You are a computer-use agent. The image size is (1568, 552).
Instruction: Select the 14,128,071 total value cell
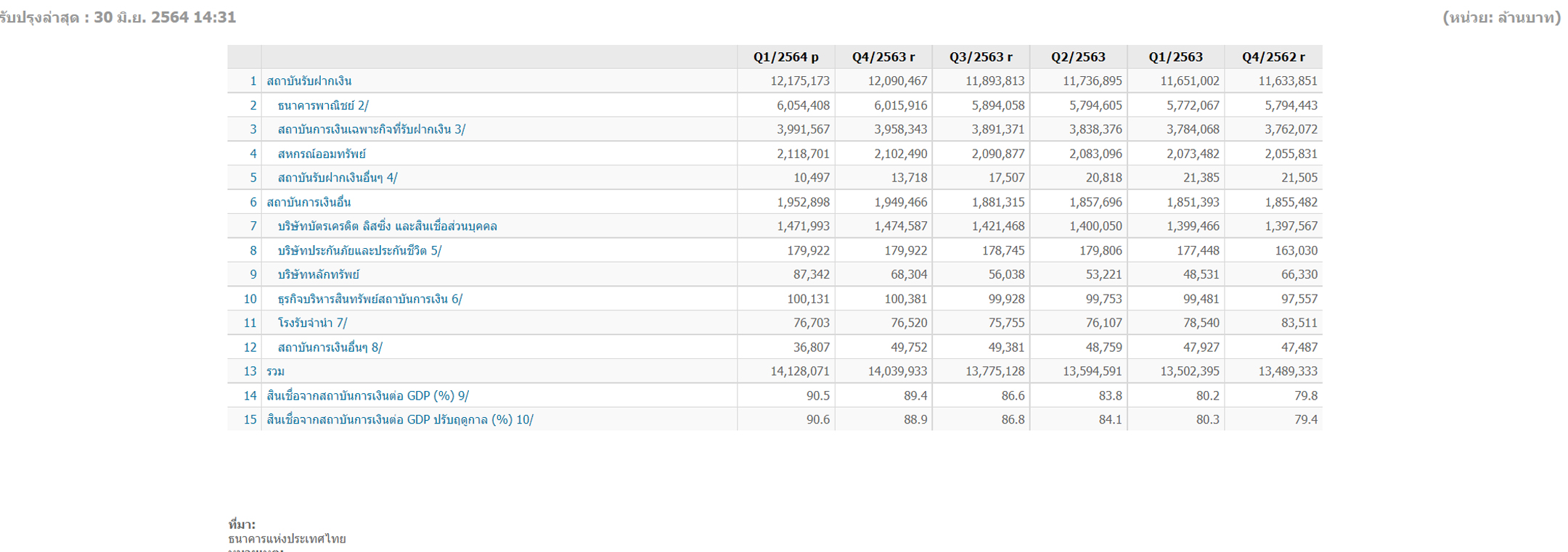click(x=799, y=371)
